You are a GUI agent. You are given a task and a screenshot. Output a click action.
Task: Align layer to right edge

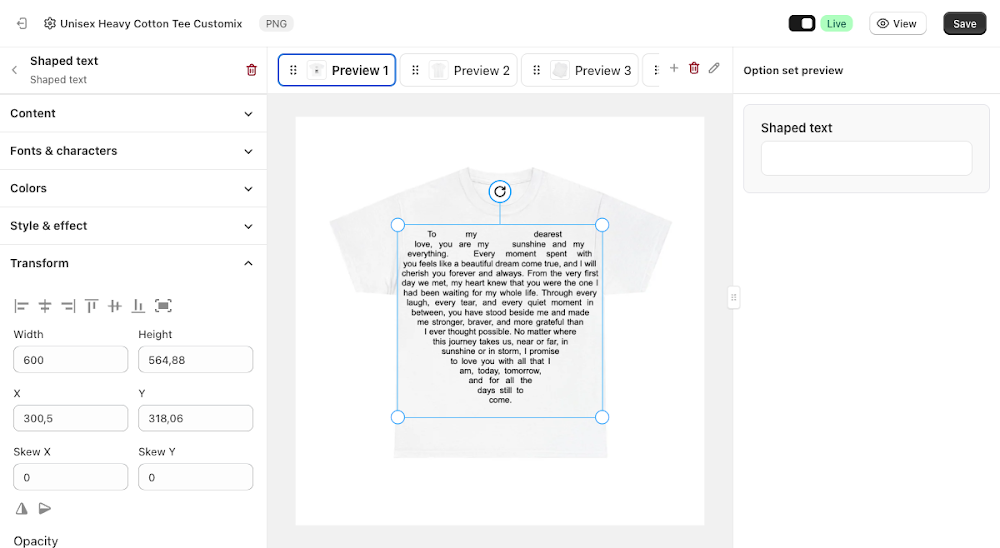tap(68, 306)
